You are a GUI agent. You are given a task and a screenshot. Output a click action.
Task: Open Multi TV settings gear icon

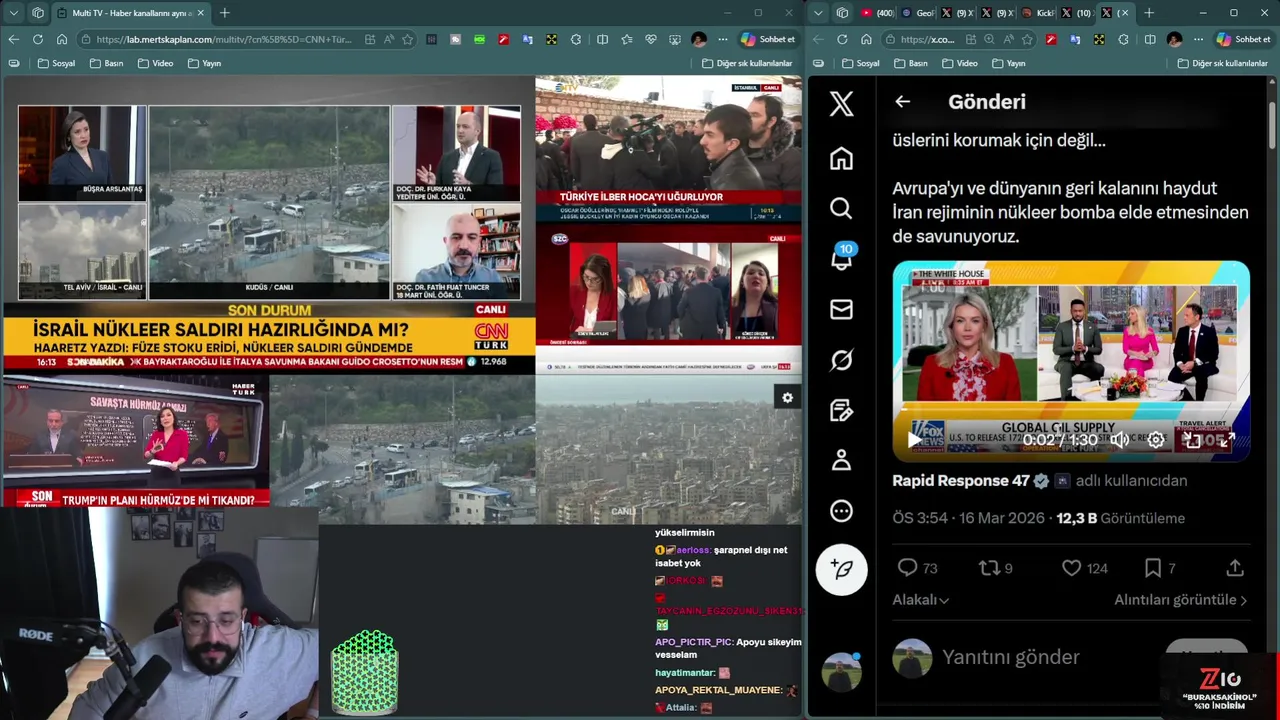coord(787,398)
